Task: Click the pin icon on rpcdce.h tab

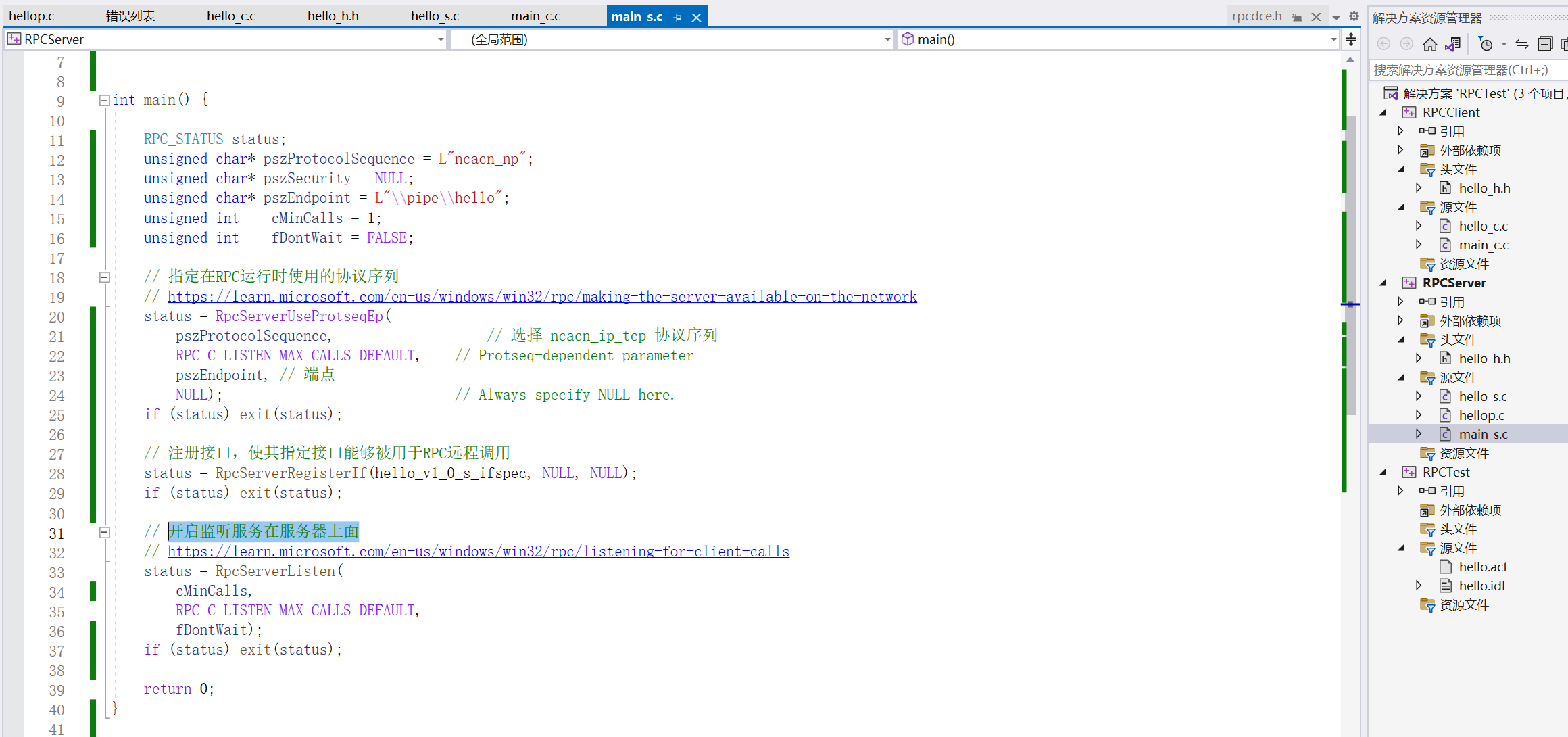Action: click(x=1297, y=17)
